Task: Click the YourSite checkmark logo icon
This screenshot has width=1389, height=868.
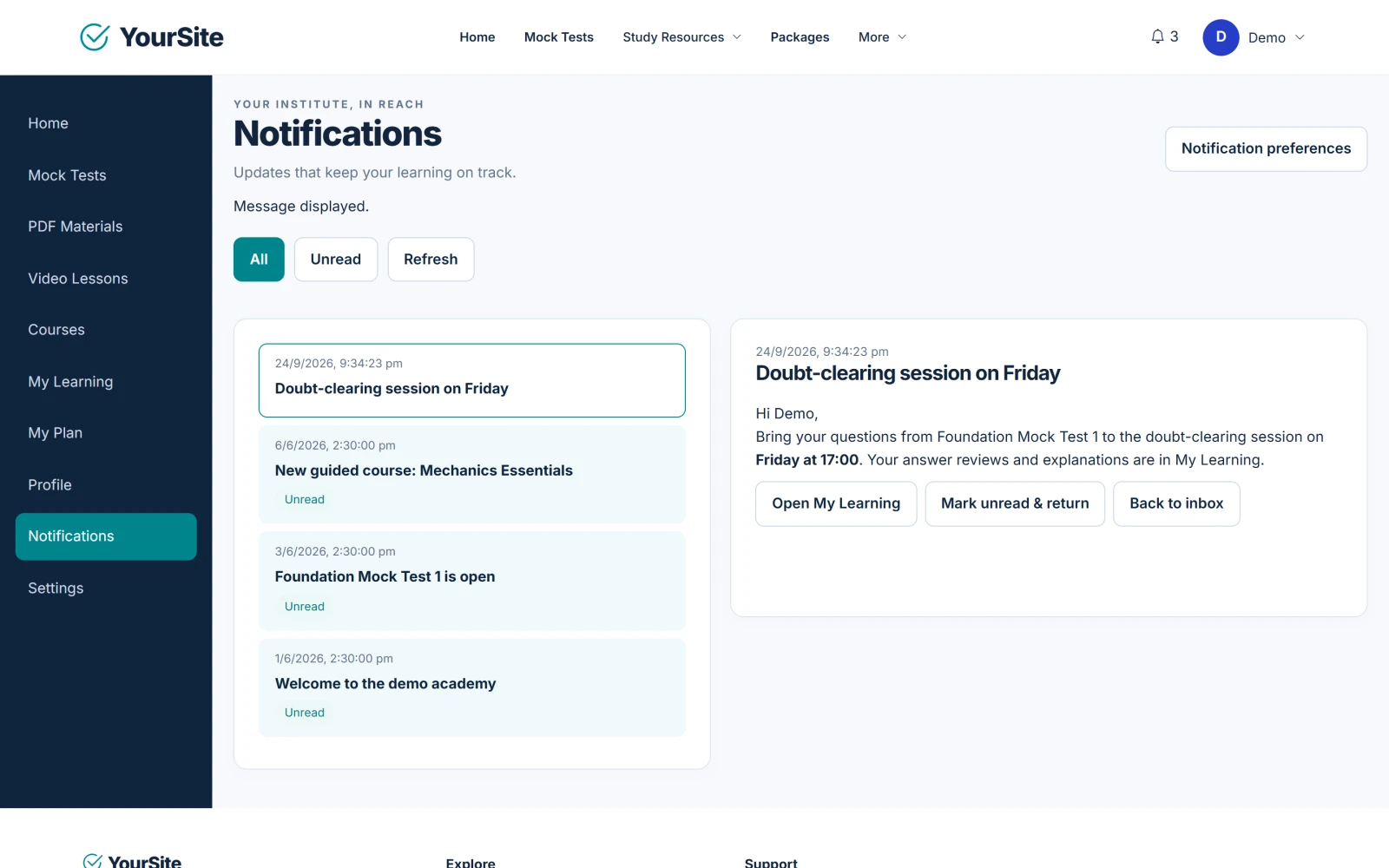Action: tap(95, 36)
